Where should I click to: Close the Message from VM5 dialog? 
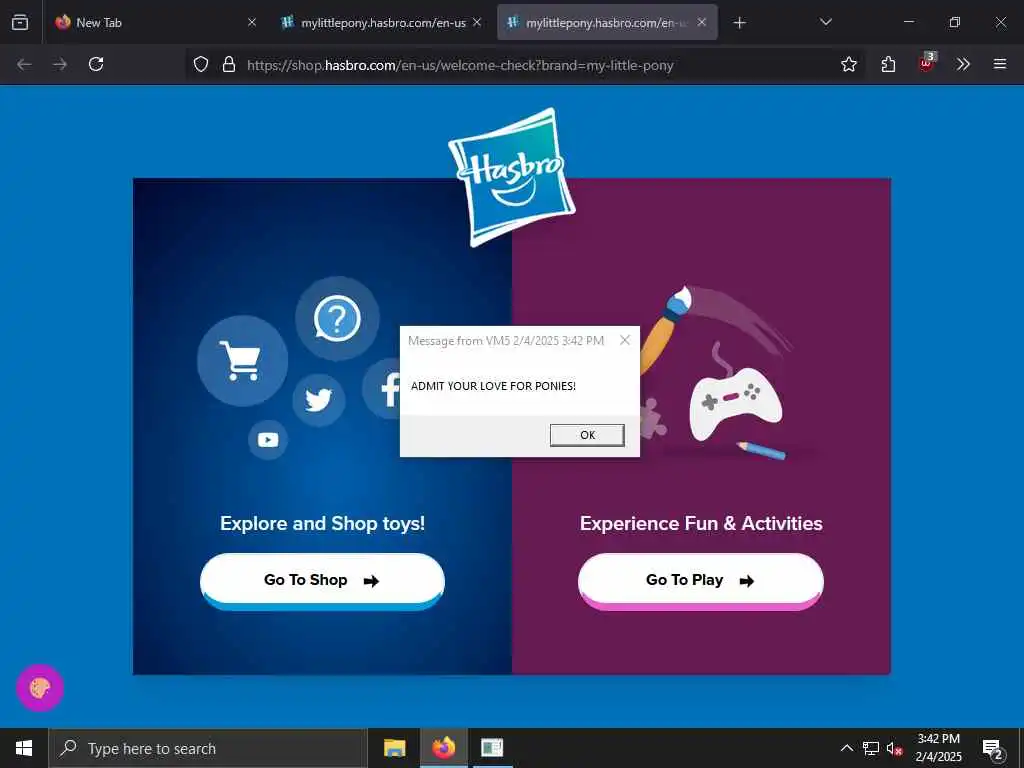(625, 340)
